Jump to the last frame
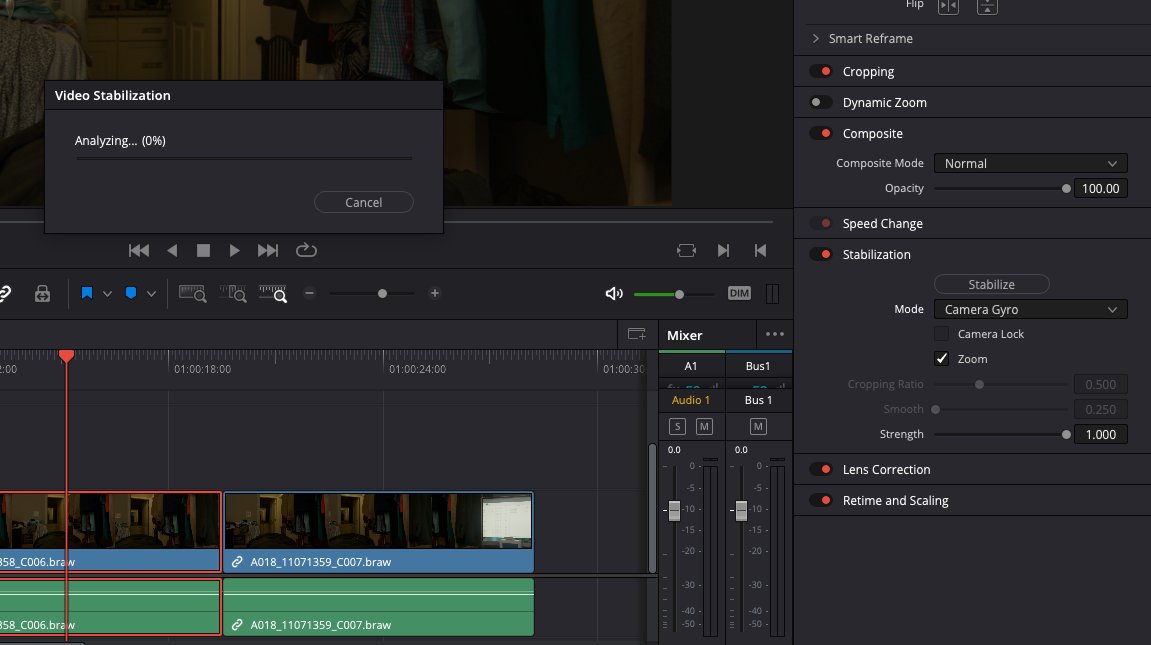1151x645 pixels. click(x=268, y=251)
